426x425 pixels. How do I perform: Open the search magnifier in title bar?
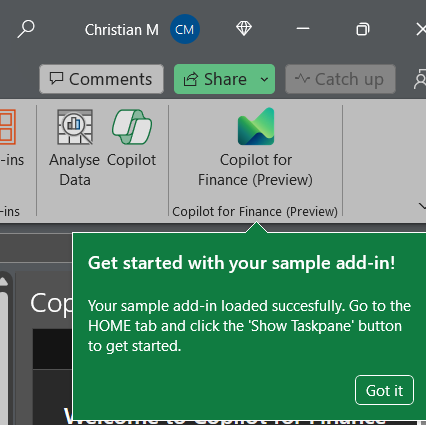pyautogui.click(x=26, y=29)
